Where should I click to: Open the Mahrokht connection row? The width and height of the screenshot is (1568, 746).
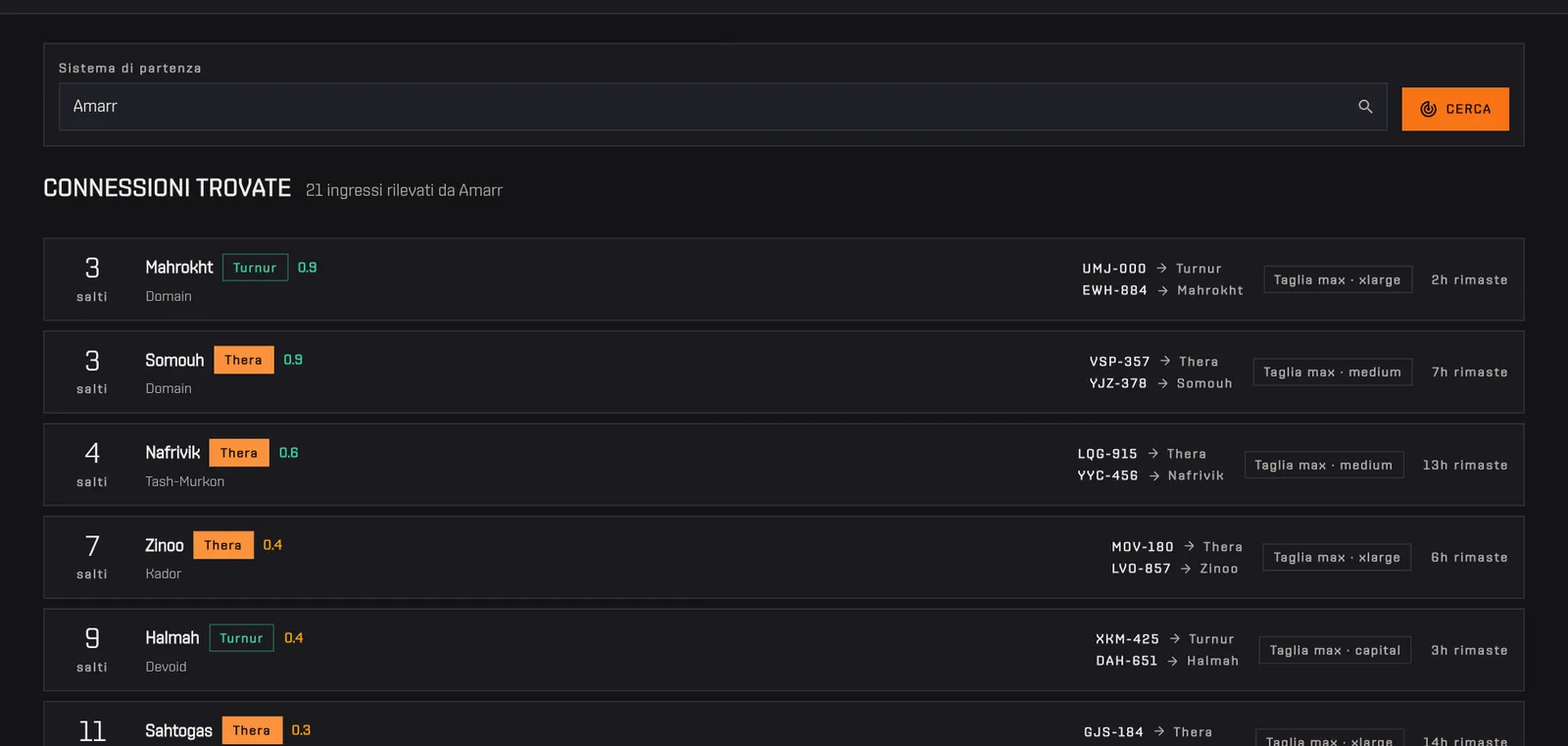pos(783,279)
